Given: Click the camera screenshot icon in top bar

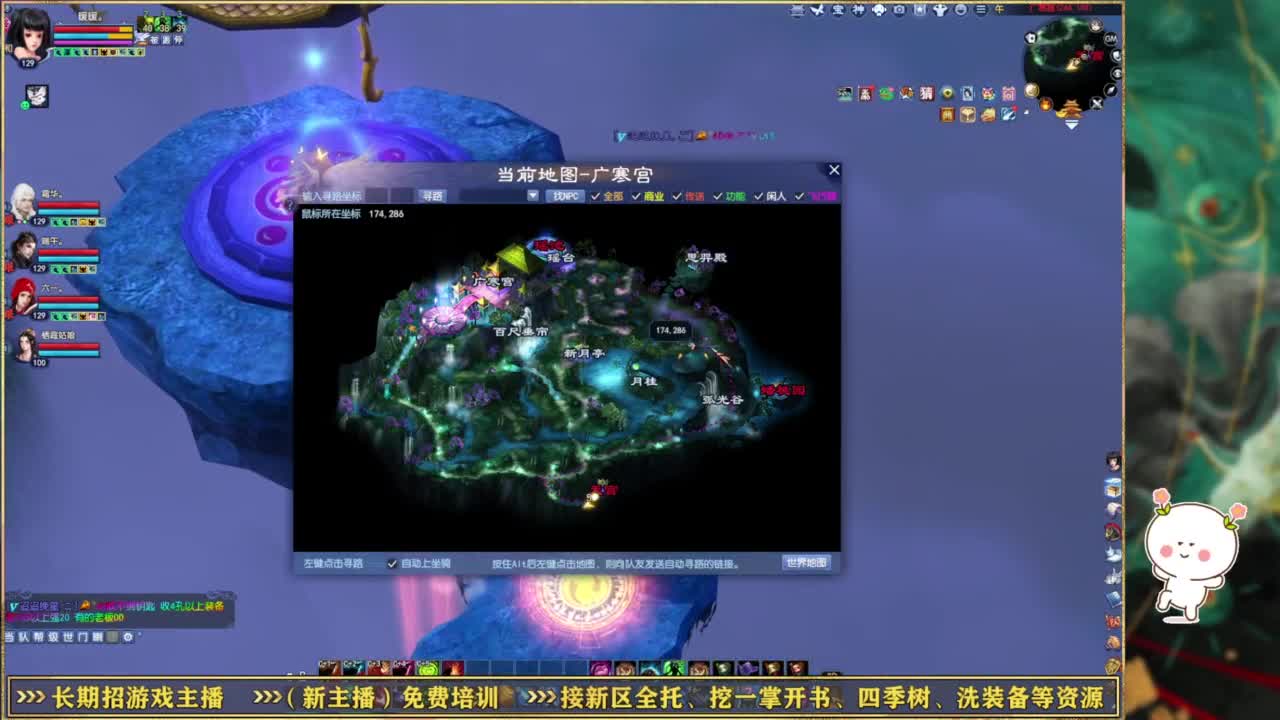Looking at the screenshot, I should pyautogui.click(x=899, y=10).
